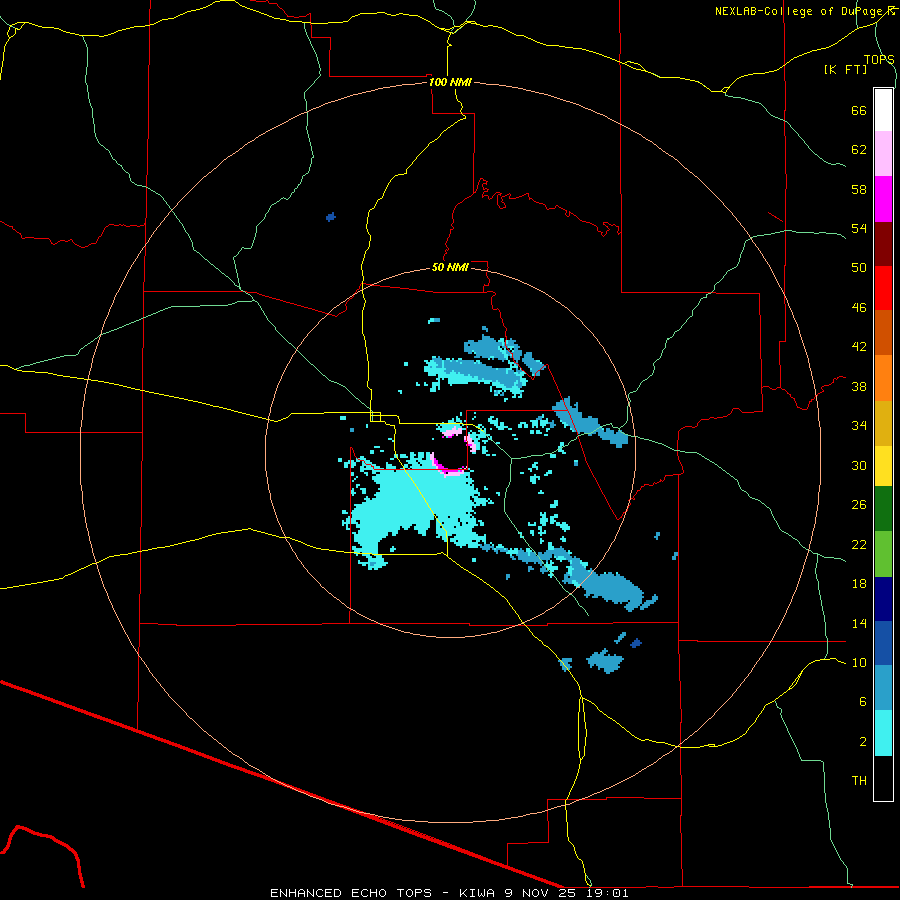900x900 pixels.
Task: Click the legend value 34
Action: coord(859,425)
